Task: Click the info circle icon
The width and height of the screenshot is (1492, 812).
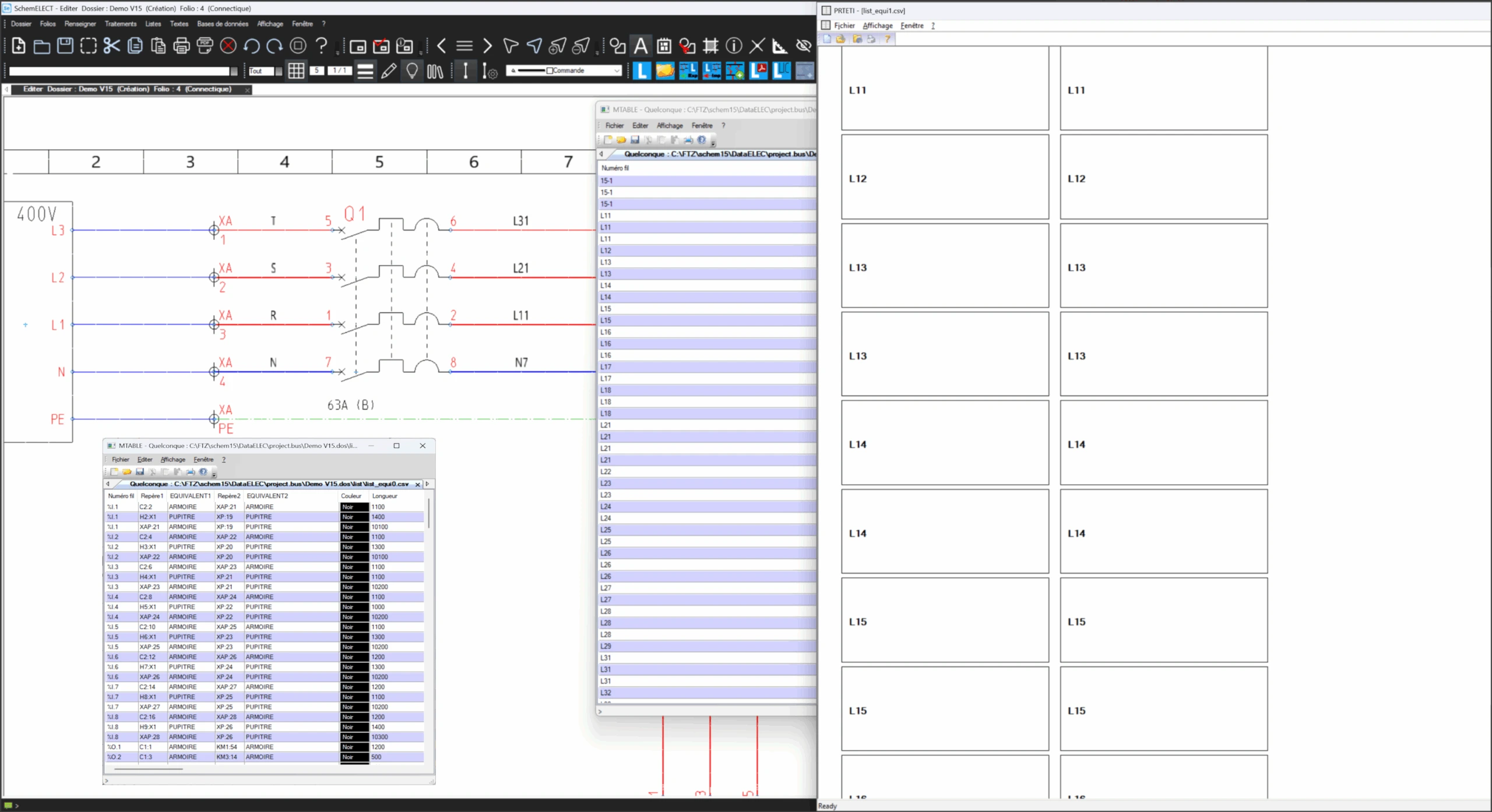Action: pyautogui.click(x=734, y=45)
